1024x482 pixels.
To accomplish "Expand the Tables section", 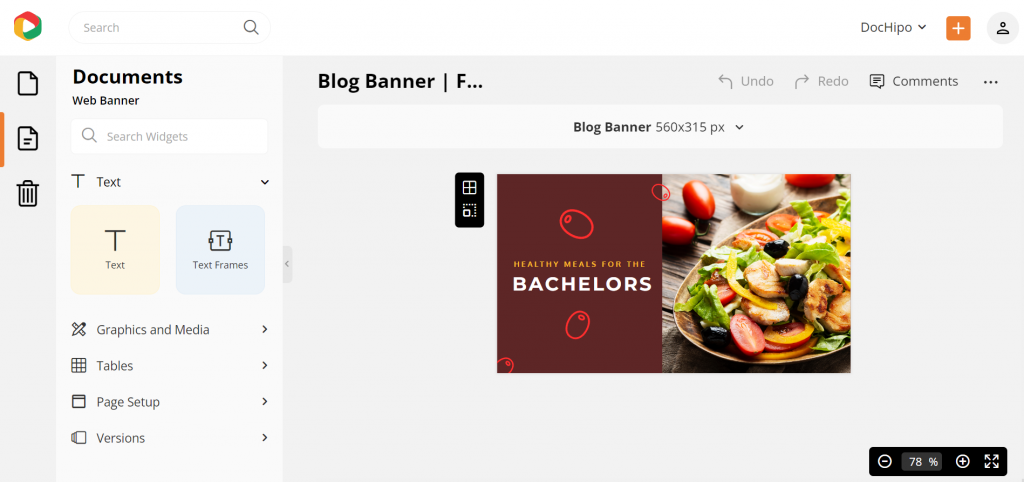I will pyautogui.click(x=170, y=366).
